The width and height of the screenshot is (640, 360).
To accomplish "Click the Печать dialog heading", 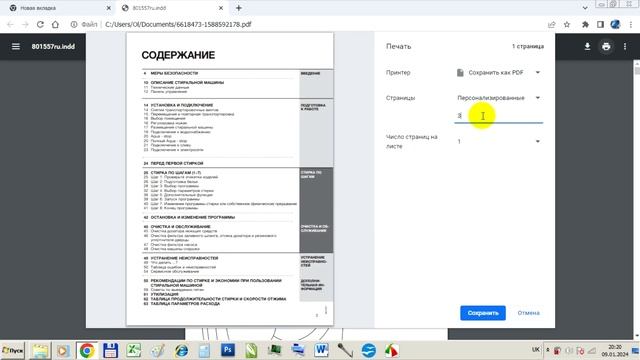I will 398,47.
